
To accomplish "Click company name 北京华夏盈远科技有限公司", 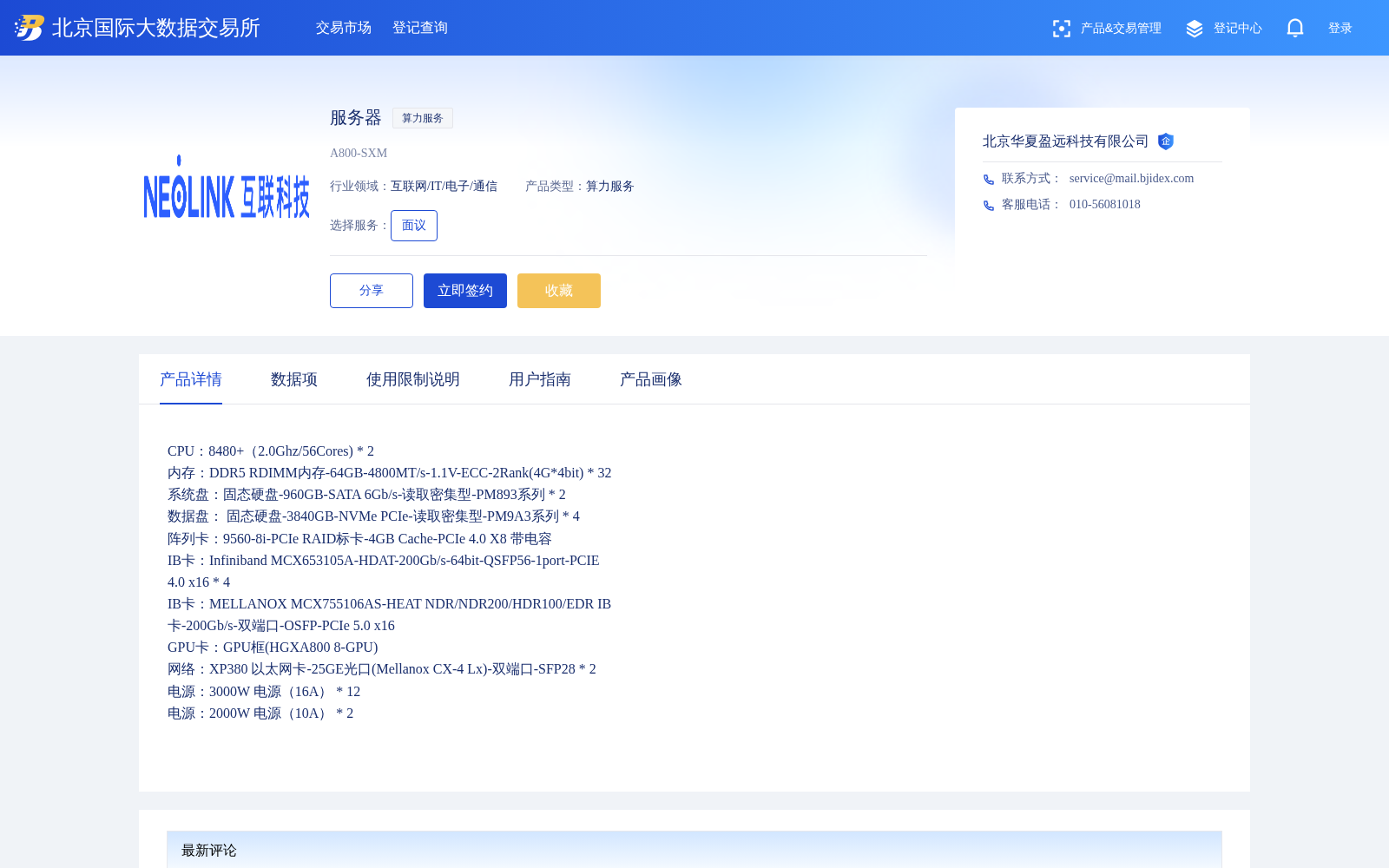I will 1065,141.
